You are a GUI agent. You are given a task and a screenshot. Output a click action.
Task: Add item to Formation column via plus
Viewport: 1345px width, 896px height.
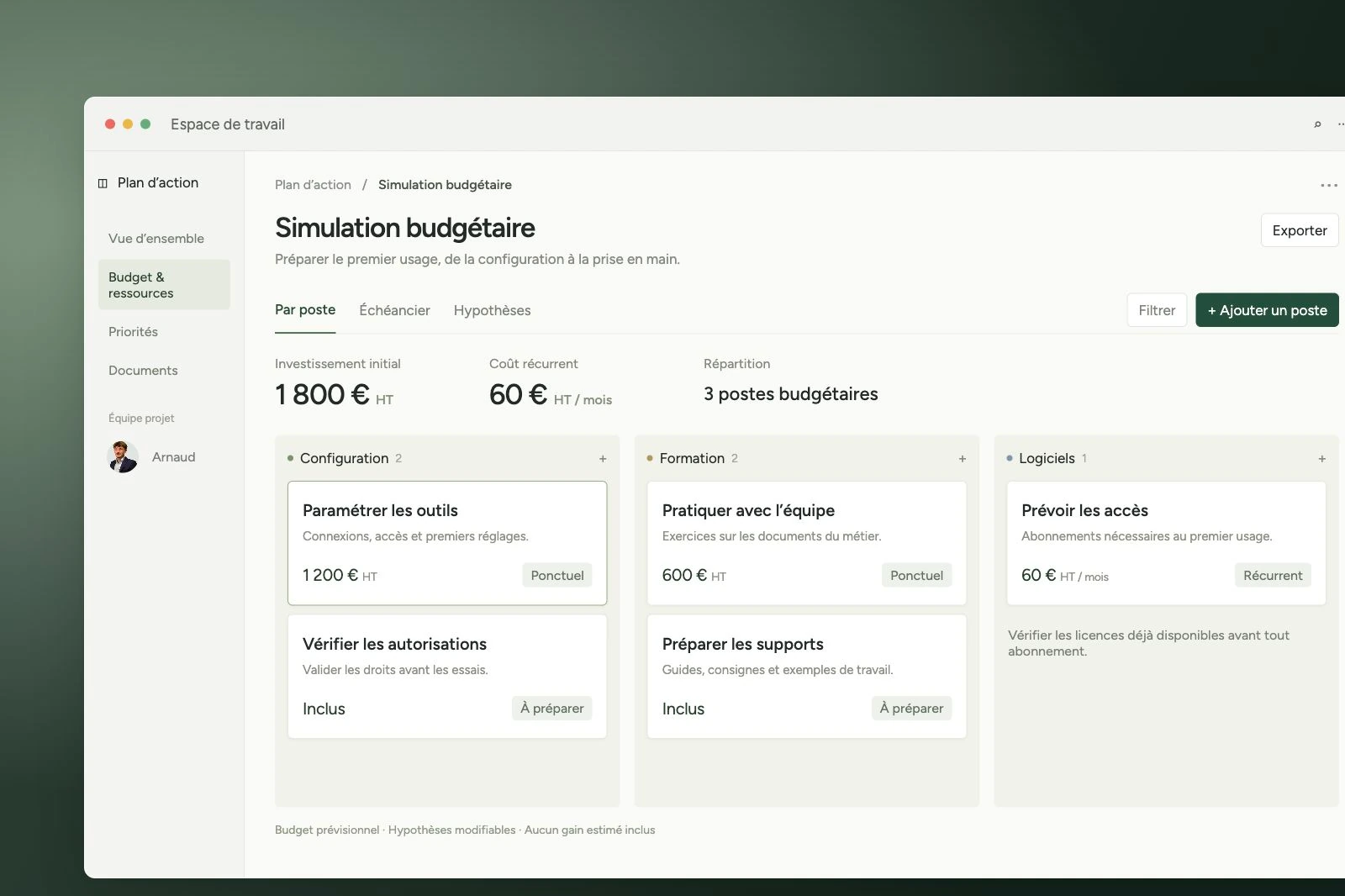click(x=963, y=459)
